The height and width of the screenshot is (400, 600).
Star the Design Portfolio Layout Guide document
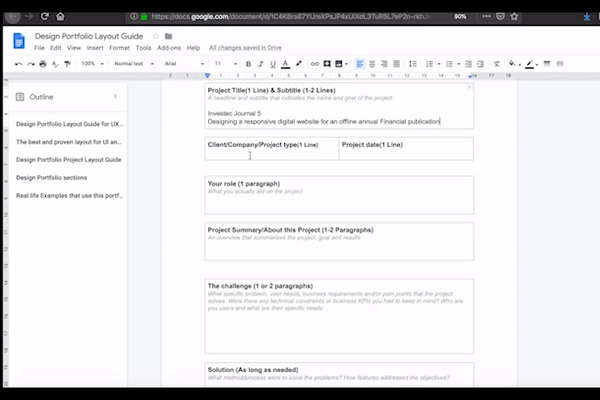tap(154, 36)
